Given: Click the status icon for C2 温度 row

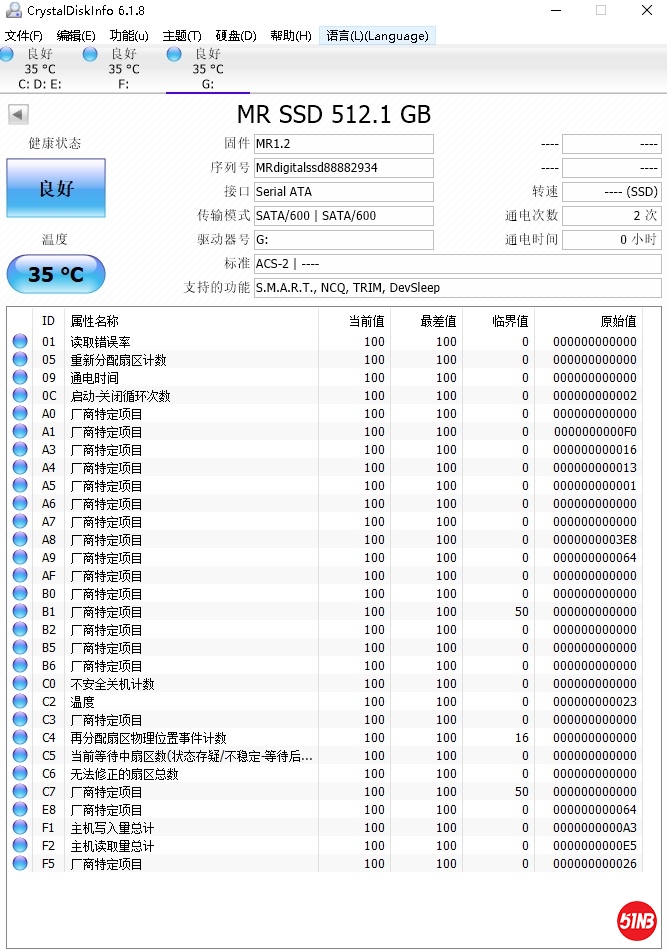Looking at the screenshot, I should tap(20, 702).
